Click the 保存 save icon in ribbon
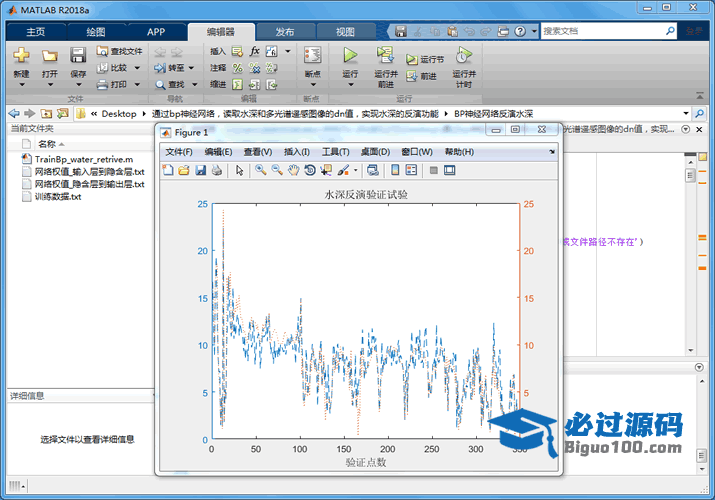 (x=78, y=56)
